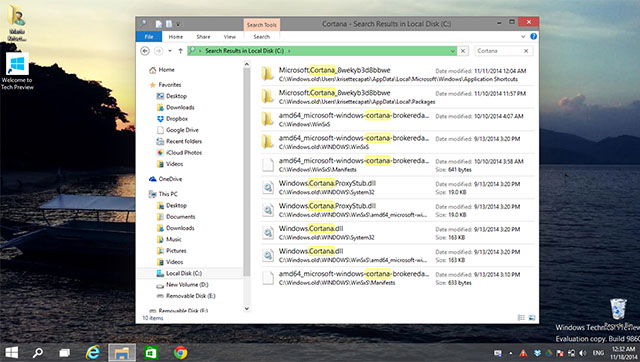Open the address bar history dropdown
Image resolution: width=640 pixels, height=362 pixels.
(452, 51)
